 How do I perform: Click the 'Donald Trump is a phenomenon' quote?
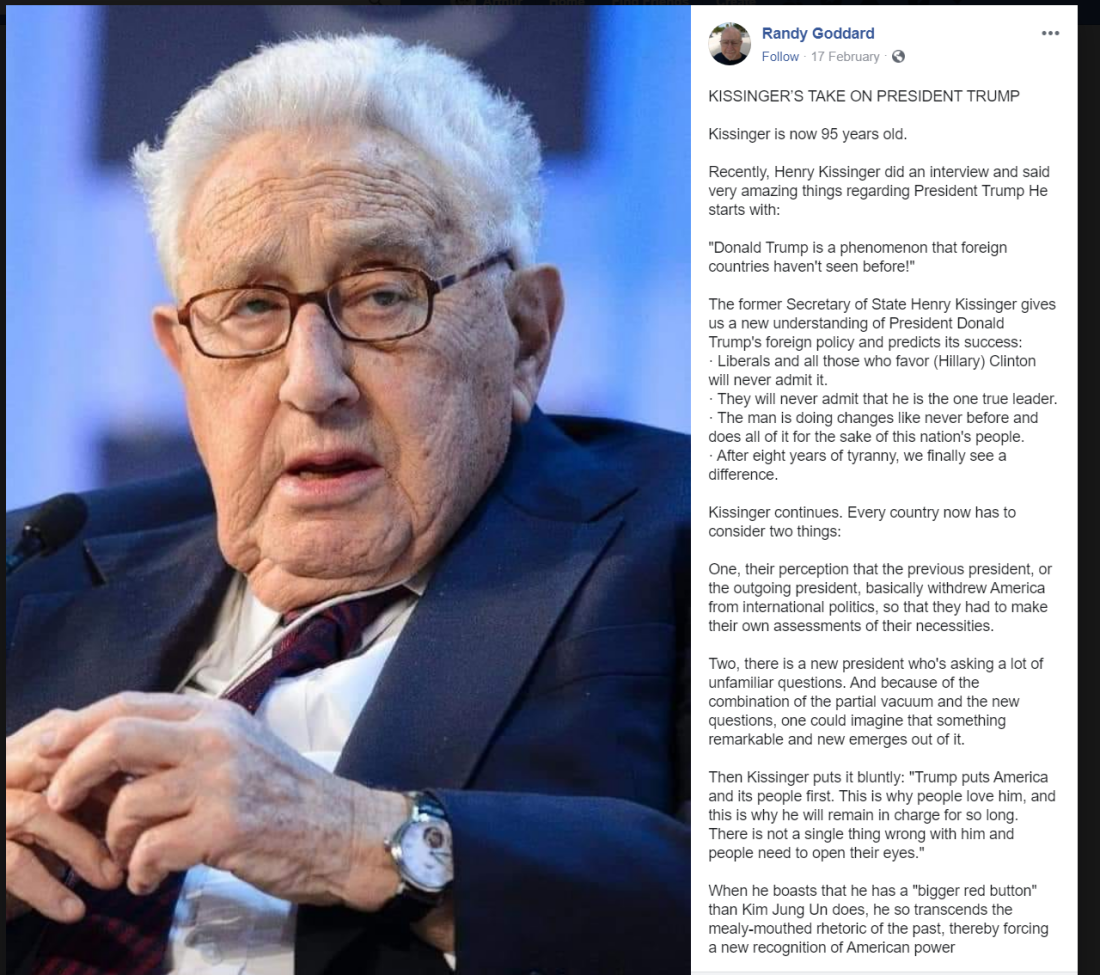point(857,257)
